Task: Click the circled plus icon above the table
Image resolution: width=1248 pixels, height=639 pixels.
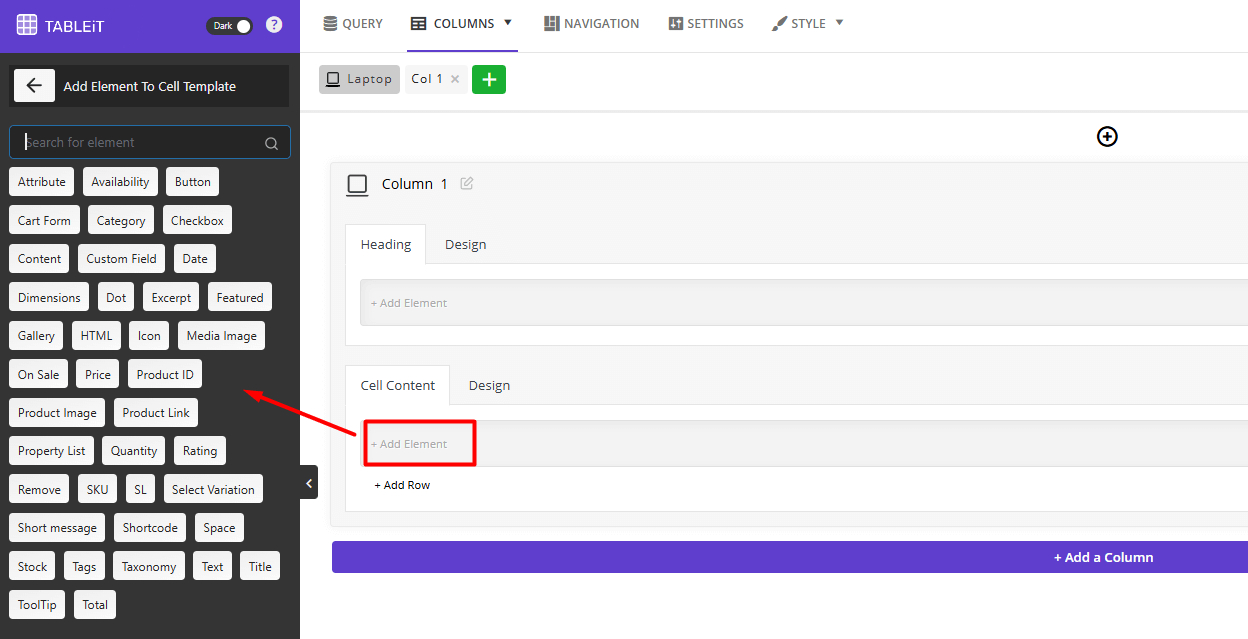Action: pos(1107,136)
